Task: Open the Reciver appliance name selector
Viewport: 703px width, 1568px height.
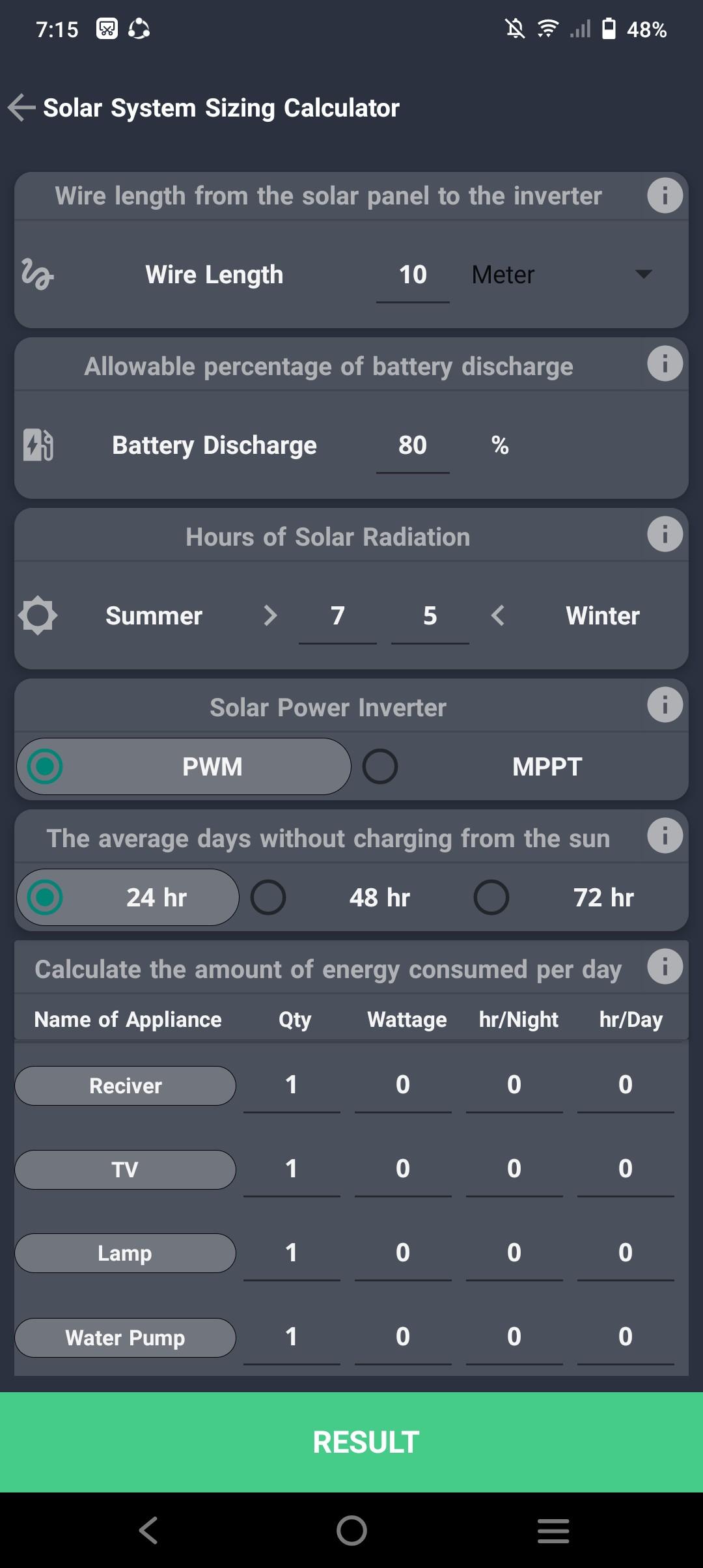Action: coord(125,1085)
